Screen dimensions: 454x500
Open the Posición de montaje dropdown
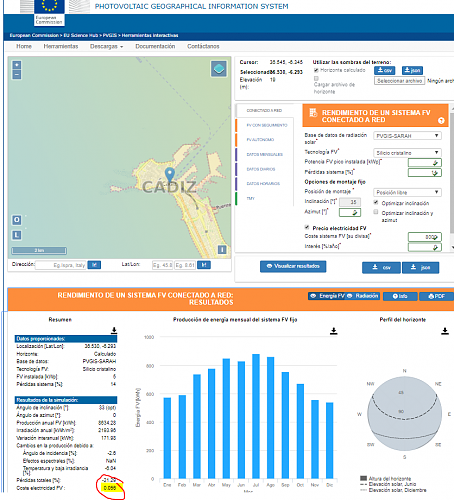[x=407, y=192]
